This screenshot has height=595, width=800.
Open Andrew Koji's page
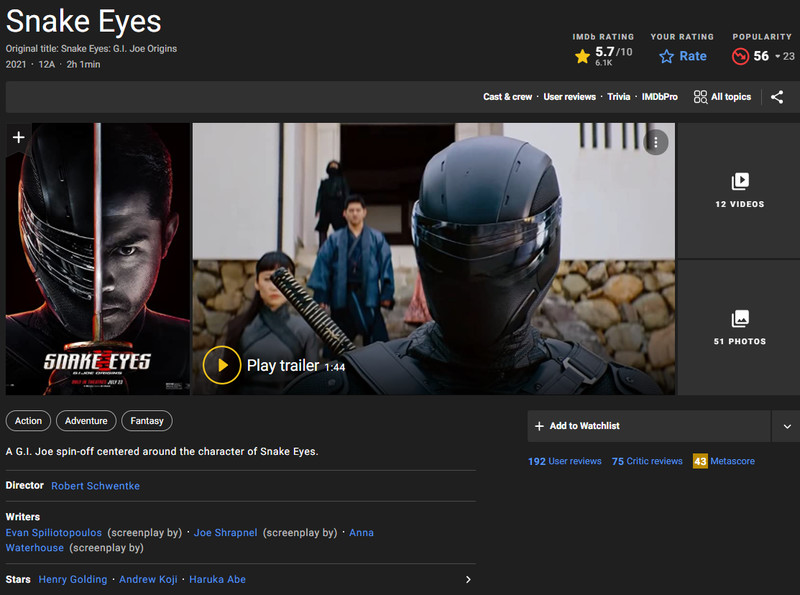[148, 579]
